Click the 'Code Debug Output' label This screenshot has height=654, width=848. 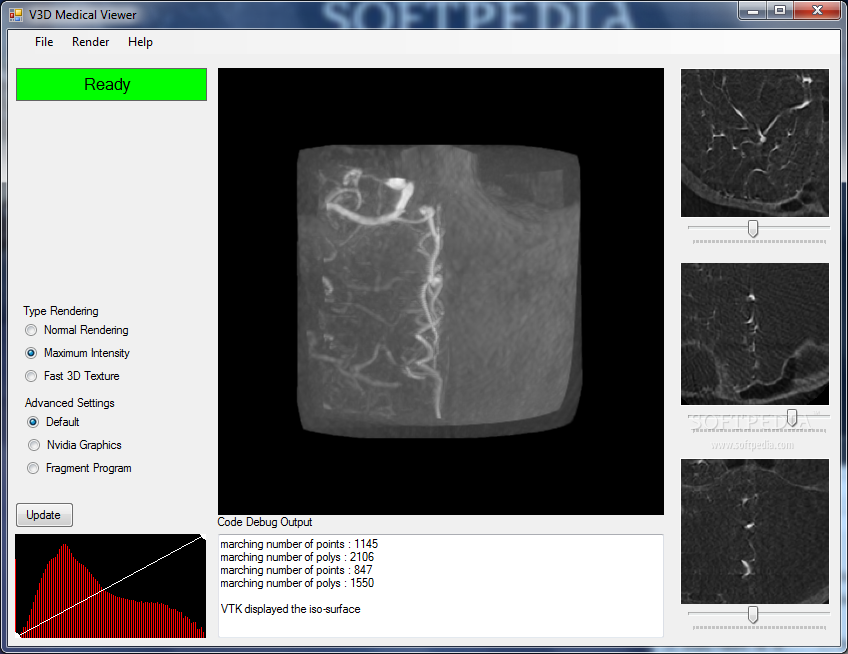pos(264,522)
